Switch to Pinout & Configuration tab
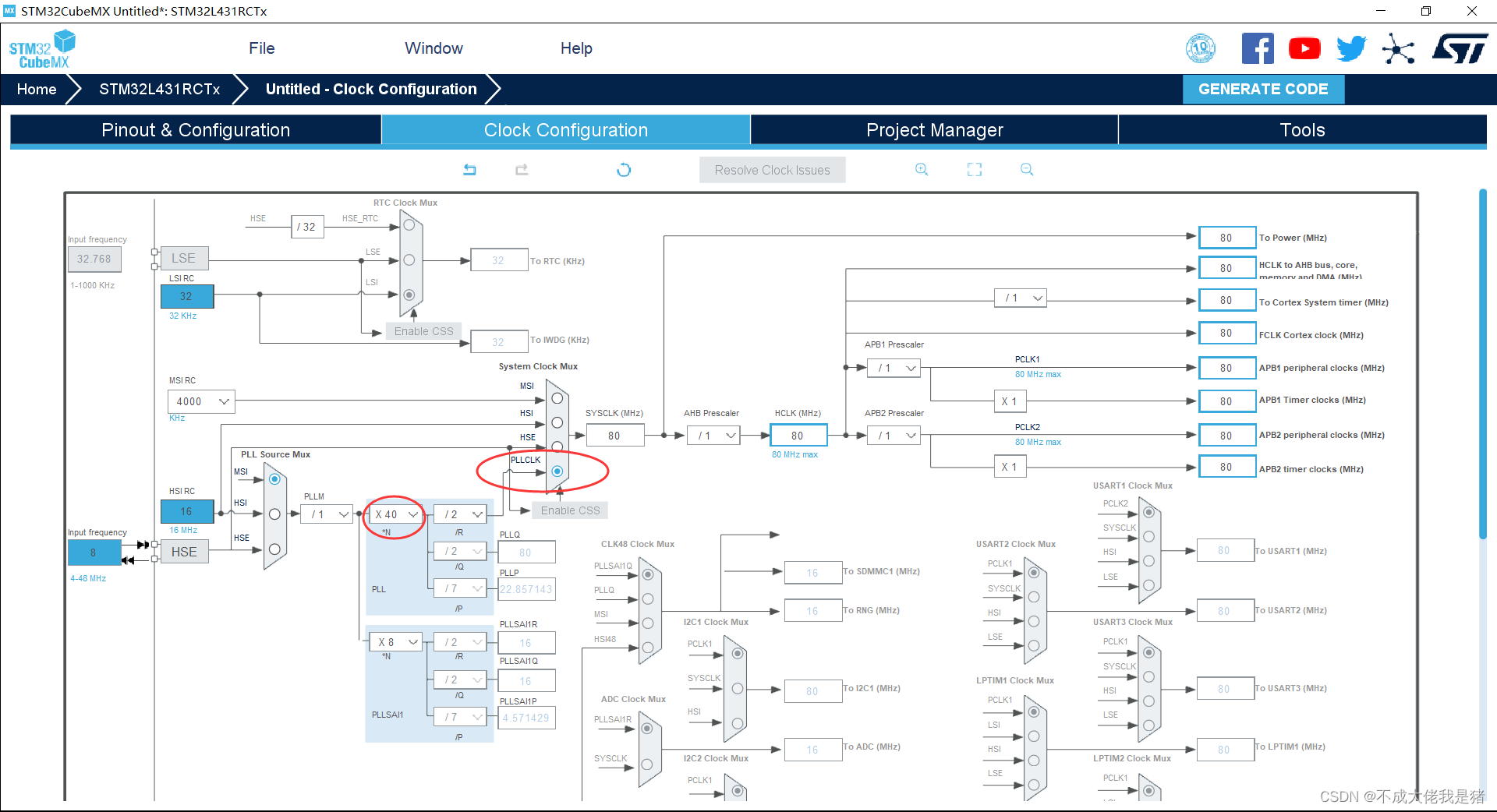The height and width of the screenshot is (812, 1497). pyautogui.click(x=196, y=130)
